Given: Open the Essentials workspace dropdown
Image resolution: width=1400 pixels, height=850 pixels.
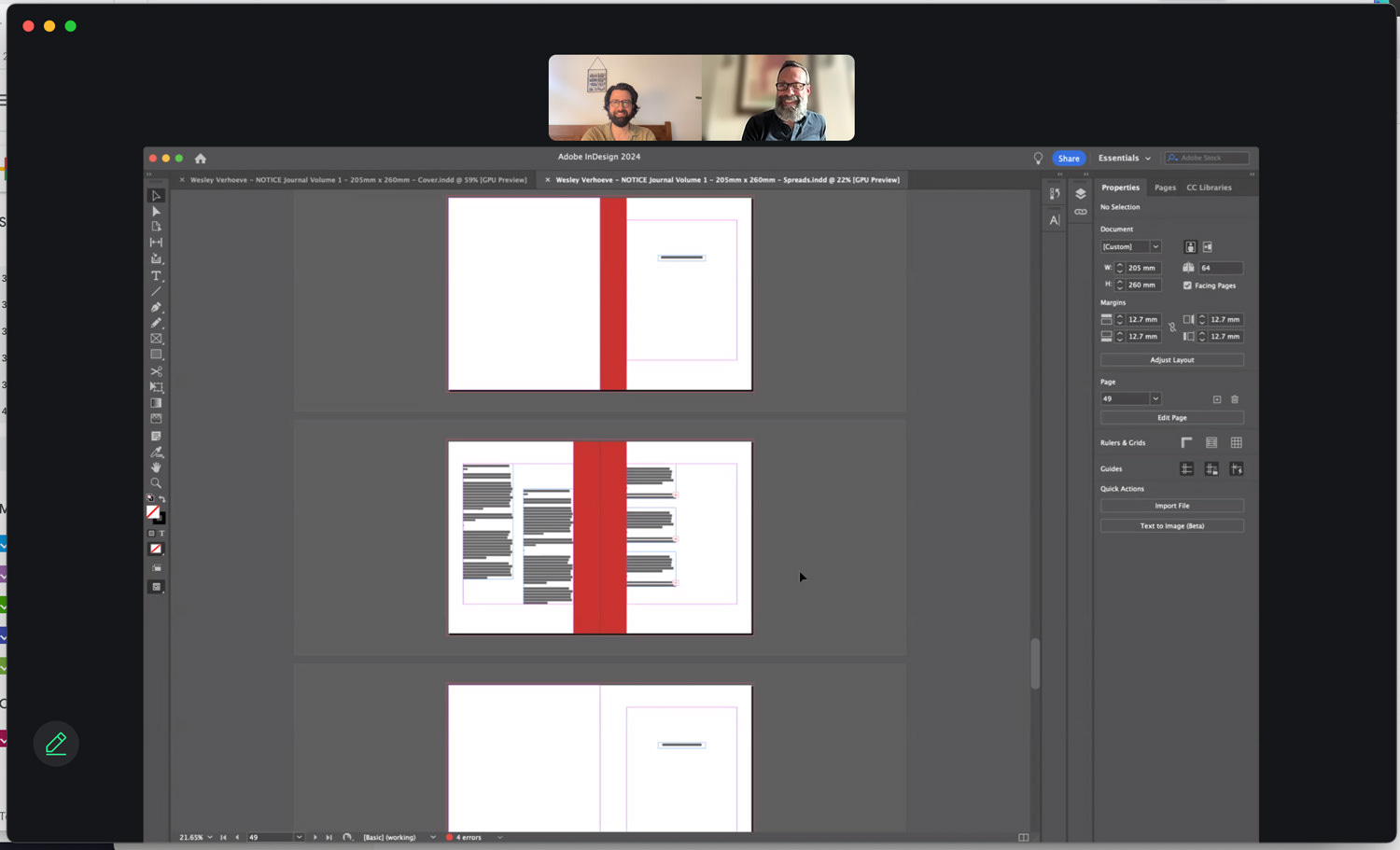Looking at the screenshot, I should coord(1125,159).
